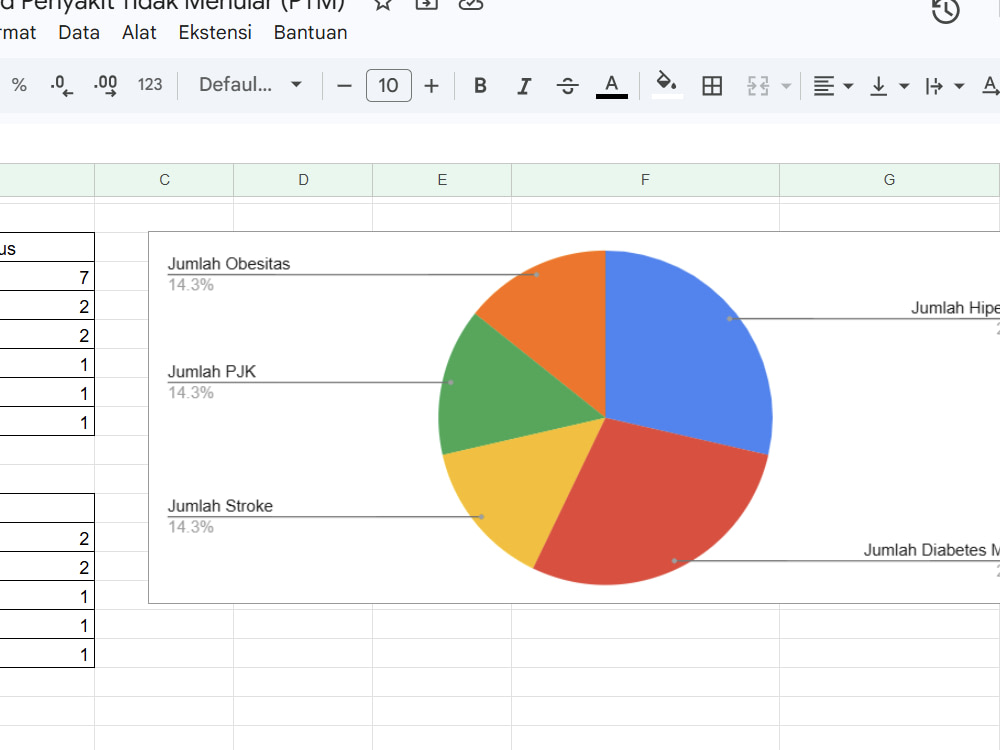Click the move to folder icon
Screen dimensions: 1000x750
click(427, 4)
